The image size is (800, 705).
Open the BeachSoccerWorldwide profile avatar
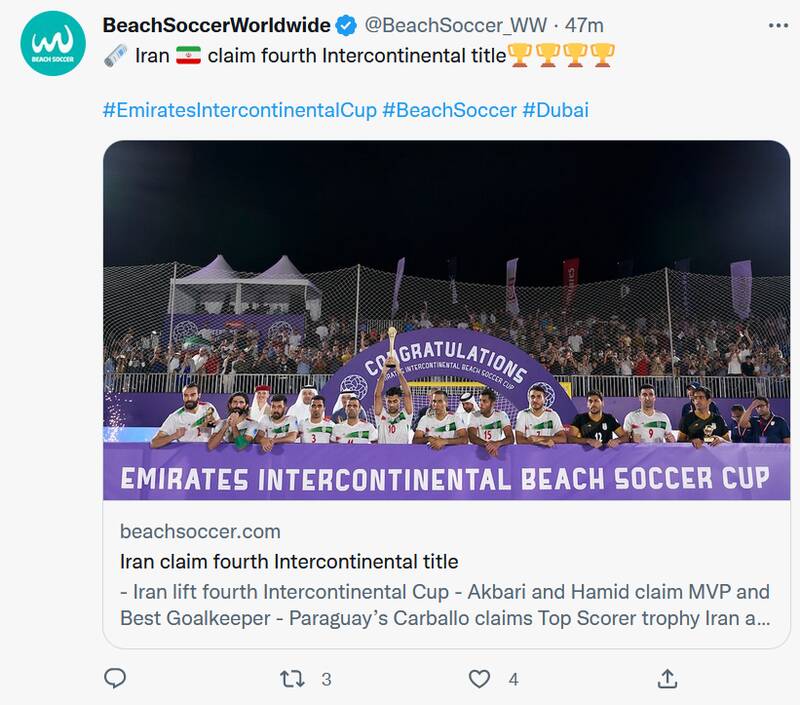[x=52, y=43]
